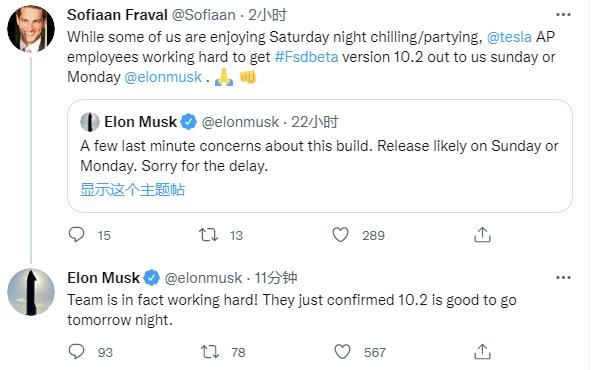Share Elon Musk's reply tweet
The height and width of the screenshot is (370, 593).
482,352
